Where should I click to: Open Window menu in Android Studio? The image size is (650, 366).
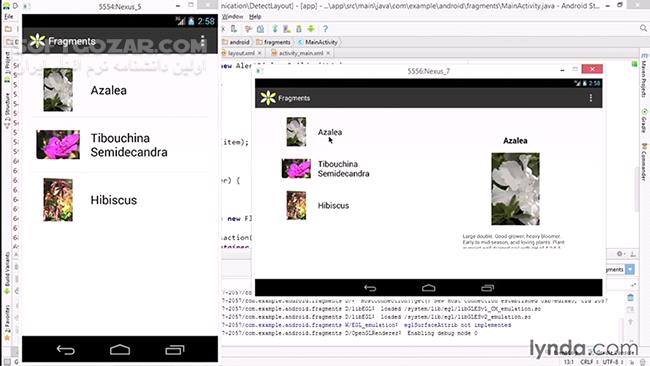233,17
